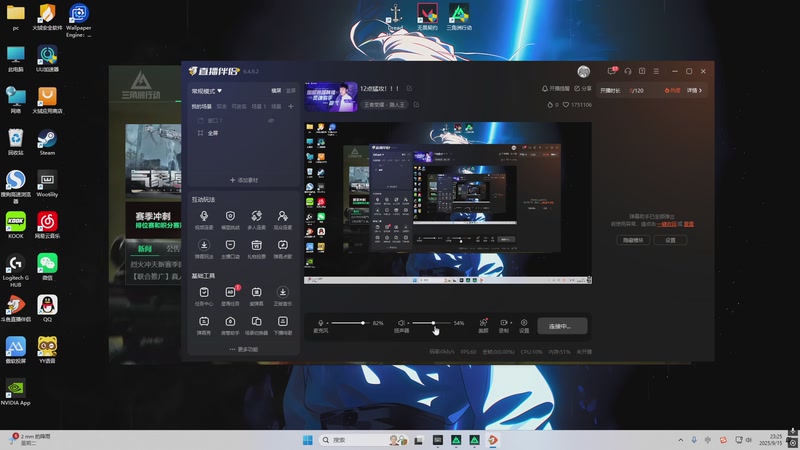Open the user avatar in the title bar
The image size is (800, 450).
(x=584, y=71)
